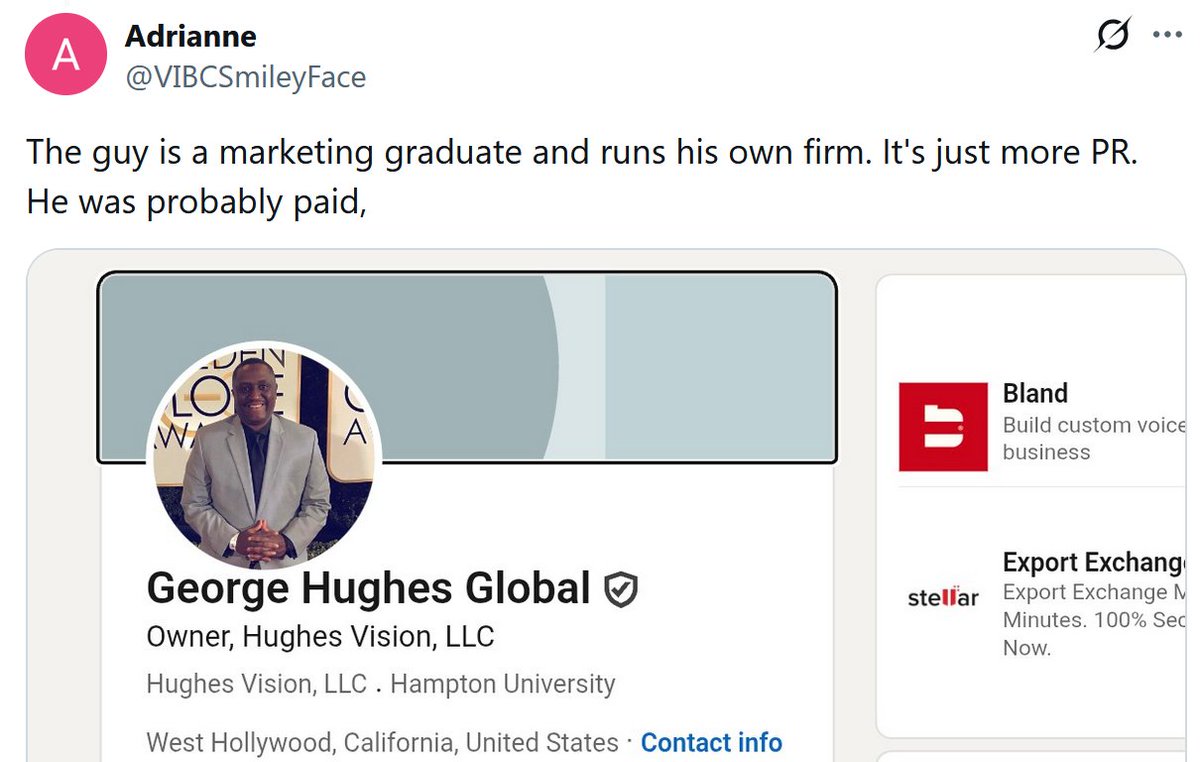Open the Export Exchange ad title
Image resolution: width=1200 pixels, height=762 pixels.
point(1094,562)
